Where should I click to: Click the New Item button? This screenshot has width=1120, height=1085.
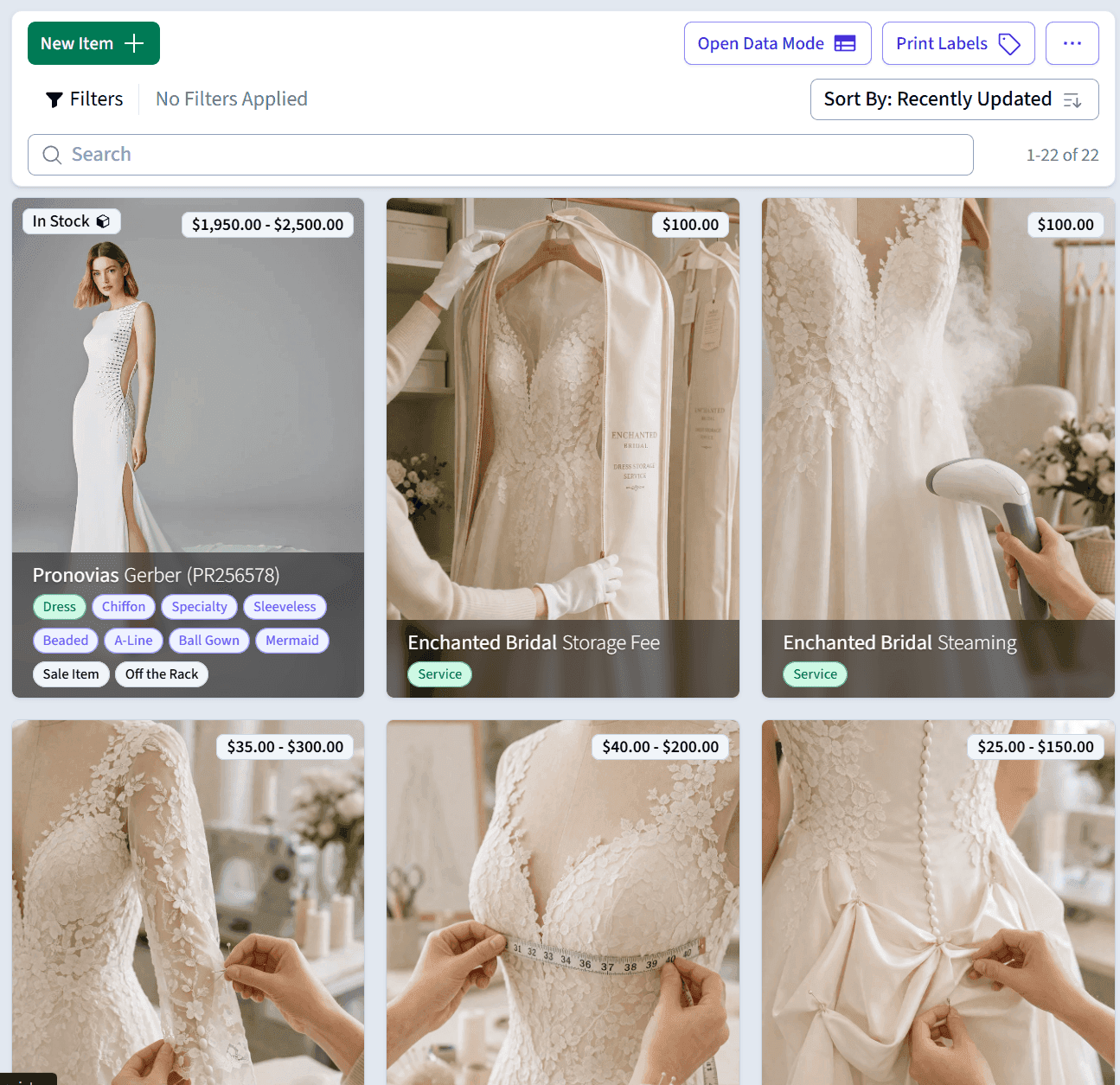[x=93, y=43]
